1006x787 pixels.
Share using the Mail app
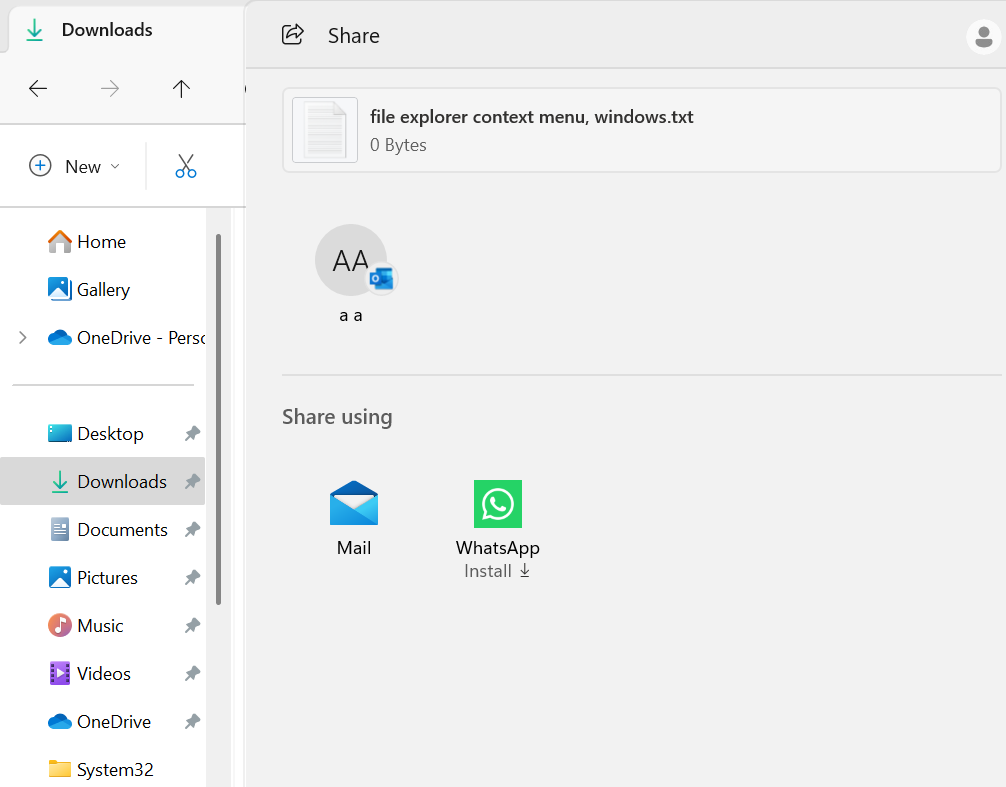coord(354,518)
